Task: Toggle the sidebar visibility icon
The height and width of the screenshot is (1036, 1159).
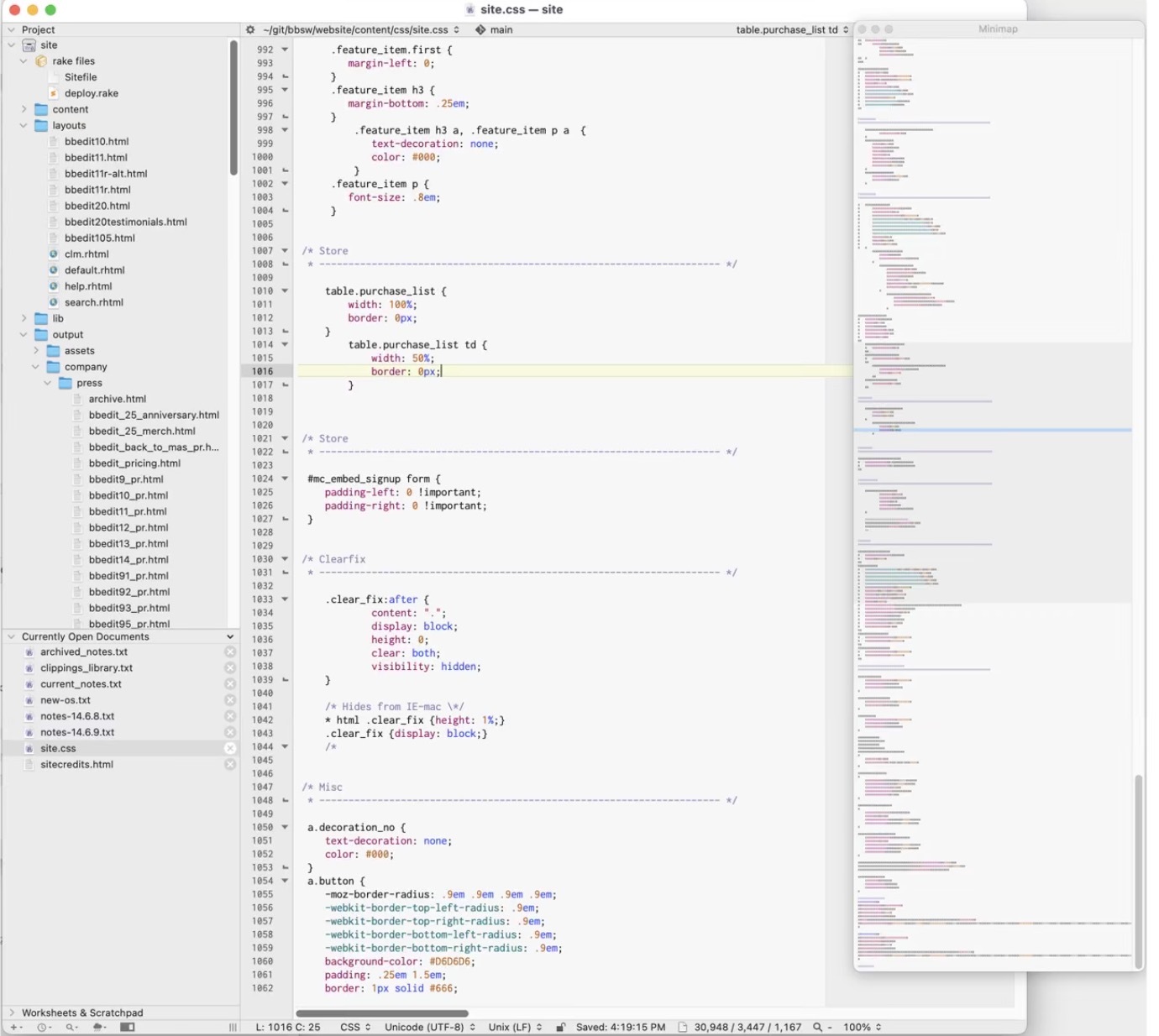Action: 128,1027
